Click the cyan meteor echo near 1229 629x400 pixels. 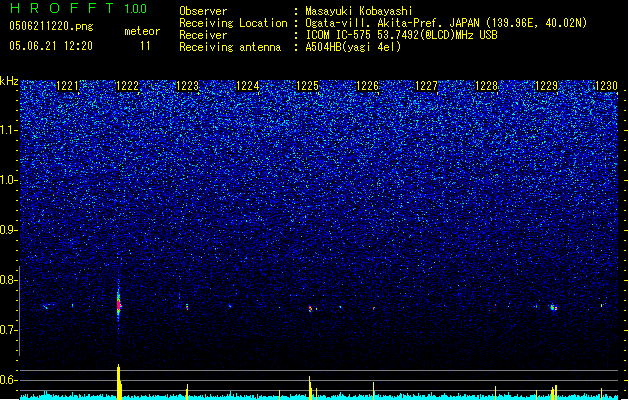553,308
